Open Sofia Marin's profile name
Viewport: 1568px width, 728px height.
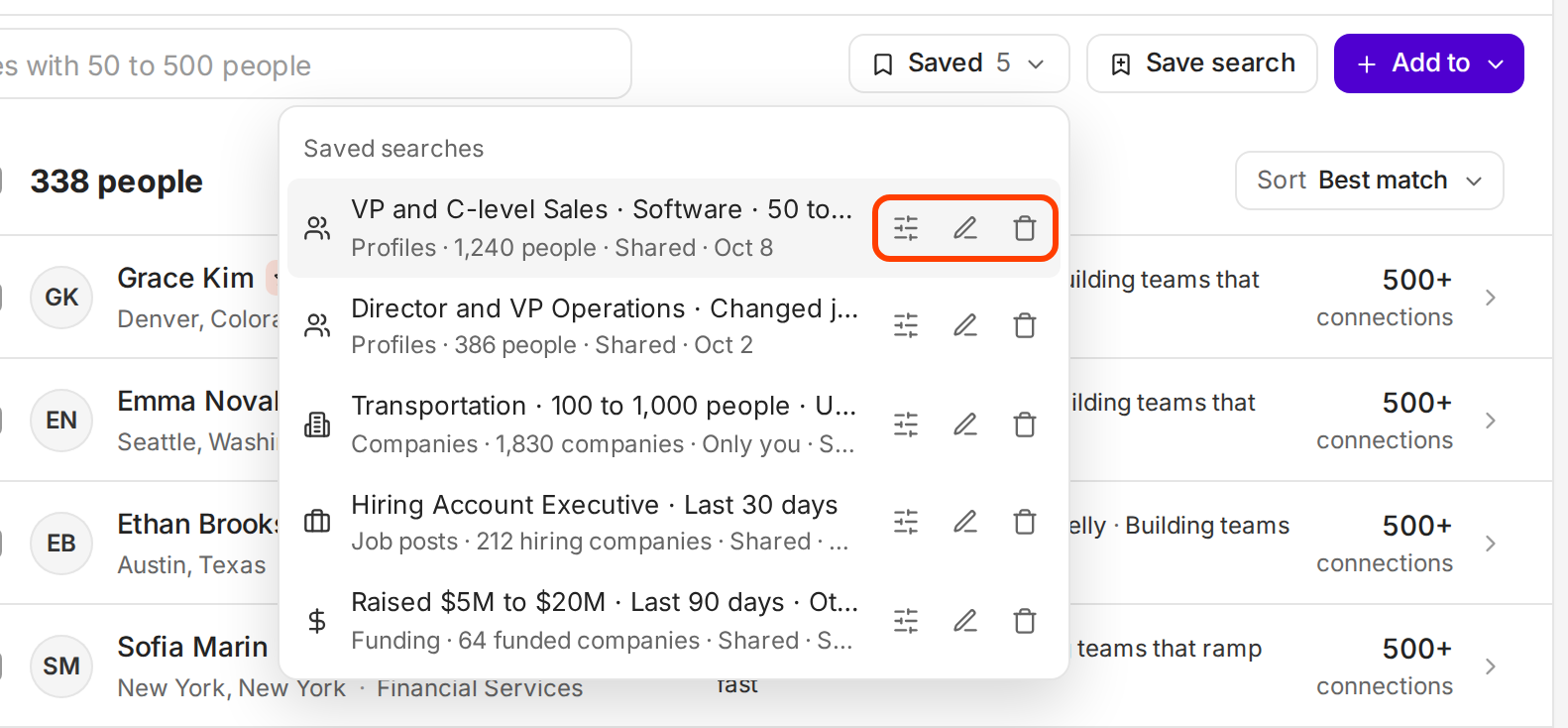pos(192,647)
